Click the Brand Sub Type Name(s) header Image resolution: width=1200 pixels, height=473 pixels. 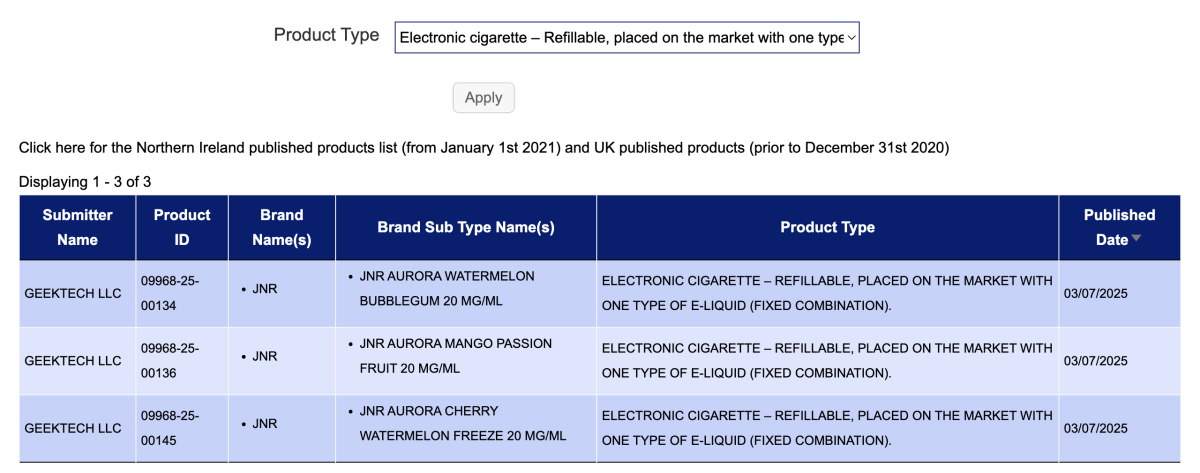coord(466,227)
